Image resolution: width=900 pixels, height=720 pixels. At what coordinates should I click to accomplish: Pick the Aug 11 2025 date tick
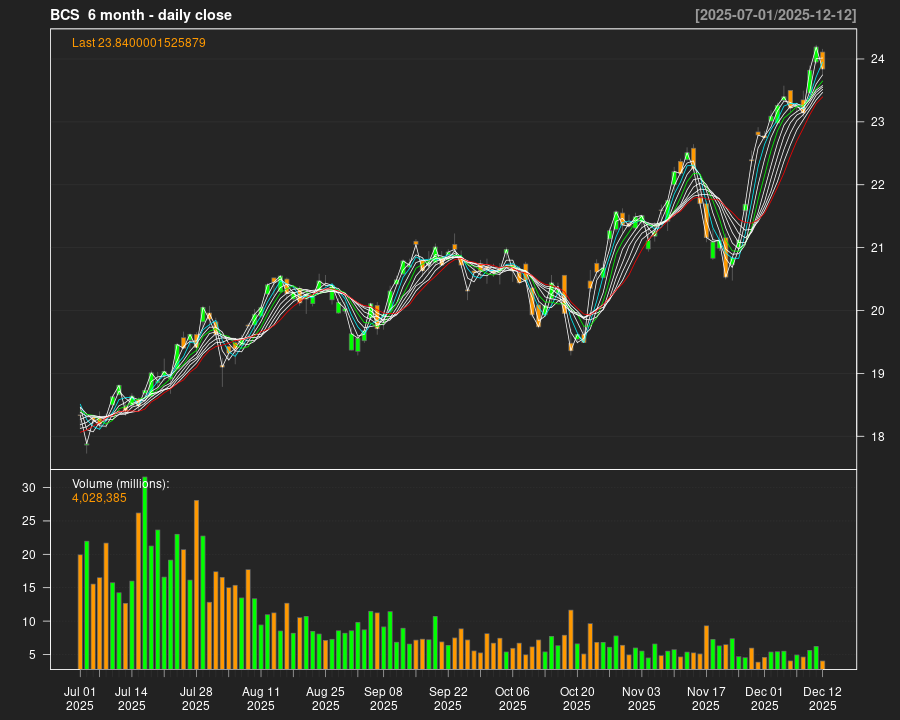[260, 698]
